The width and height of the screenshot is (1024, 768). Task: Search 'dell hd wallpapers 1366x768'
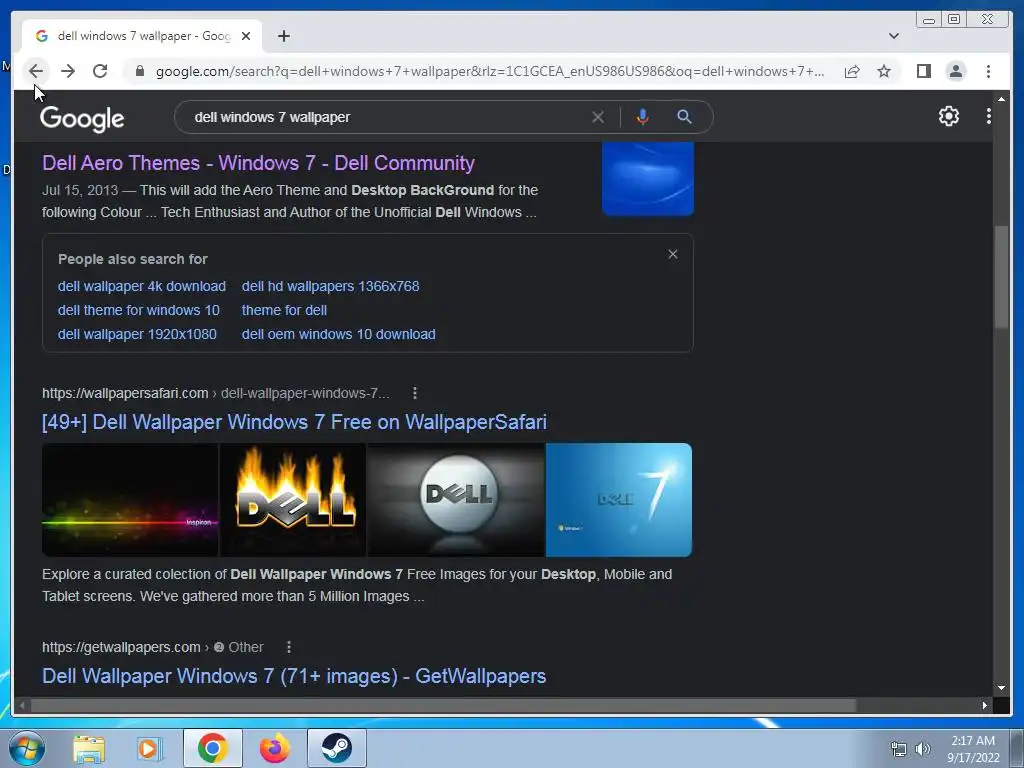tap(330, 286)
